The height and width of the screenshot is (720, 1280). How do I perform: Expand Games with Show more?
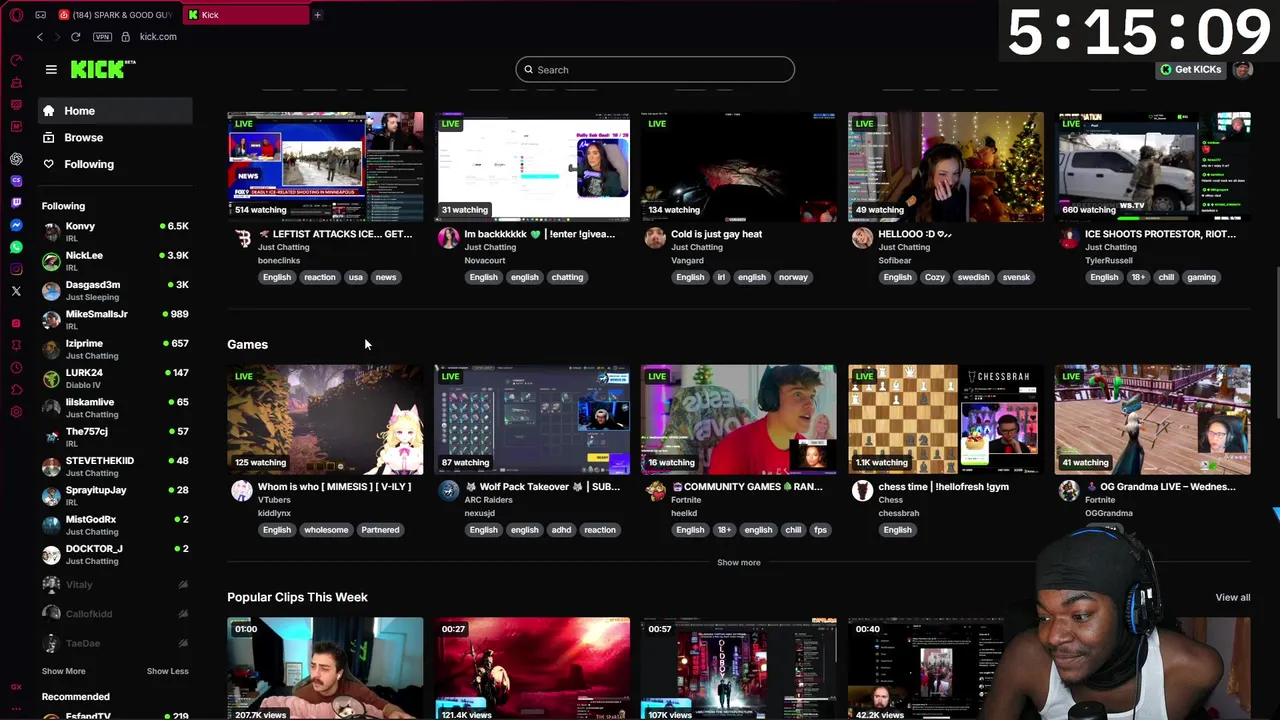click(x=738, y=562)
